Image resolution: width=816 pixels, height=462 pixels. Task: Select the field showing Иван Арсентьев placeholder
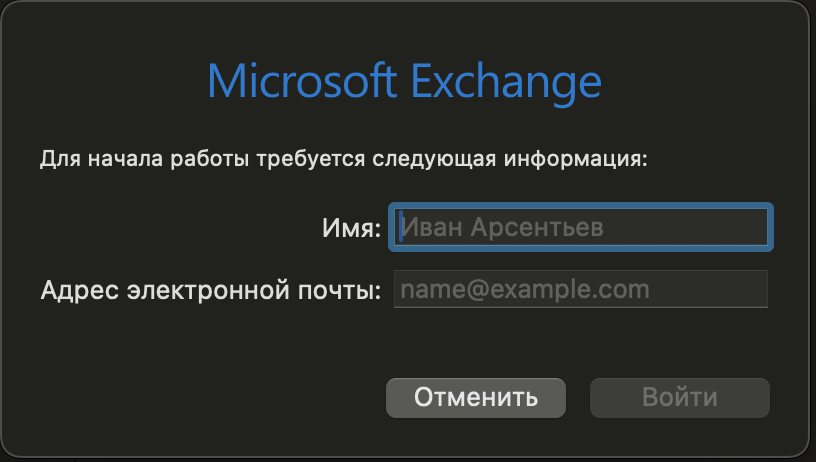tap(583, 227)
